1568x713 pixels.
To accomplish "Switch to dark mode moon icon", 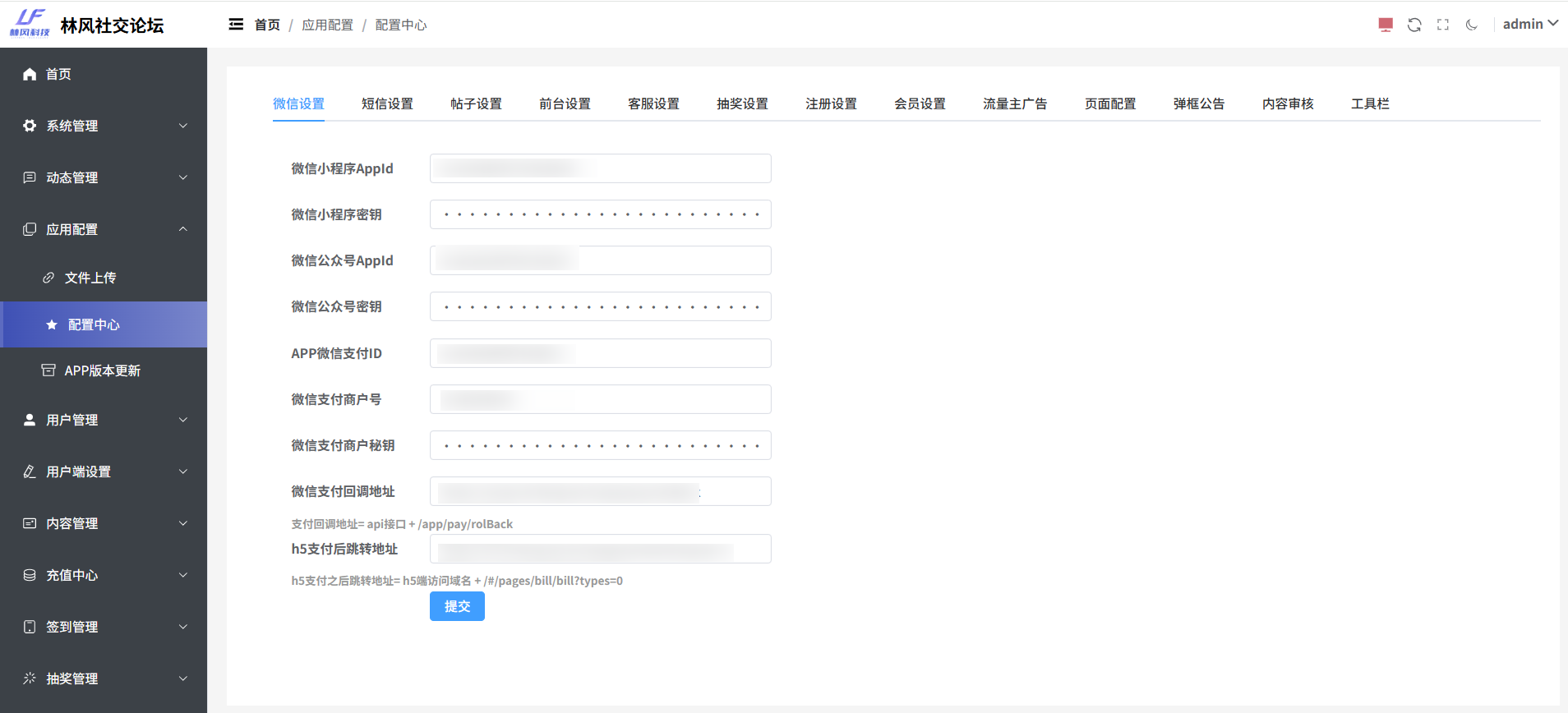I will tap(1472, 25).
